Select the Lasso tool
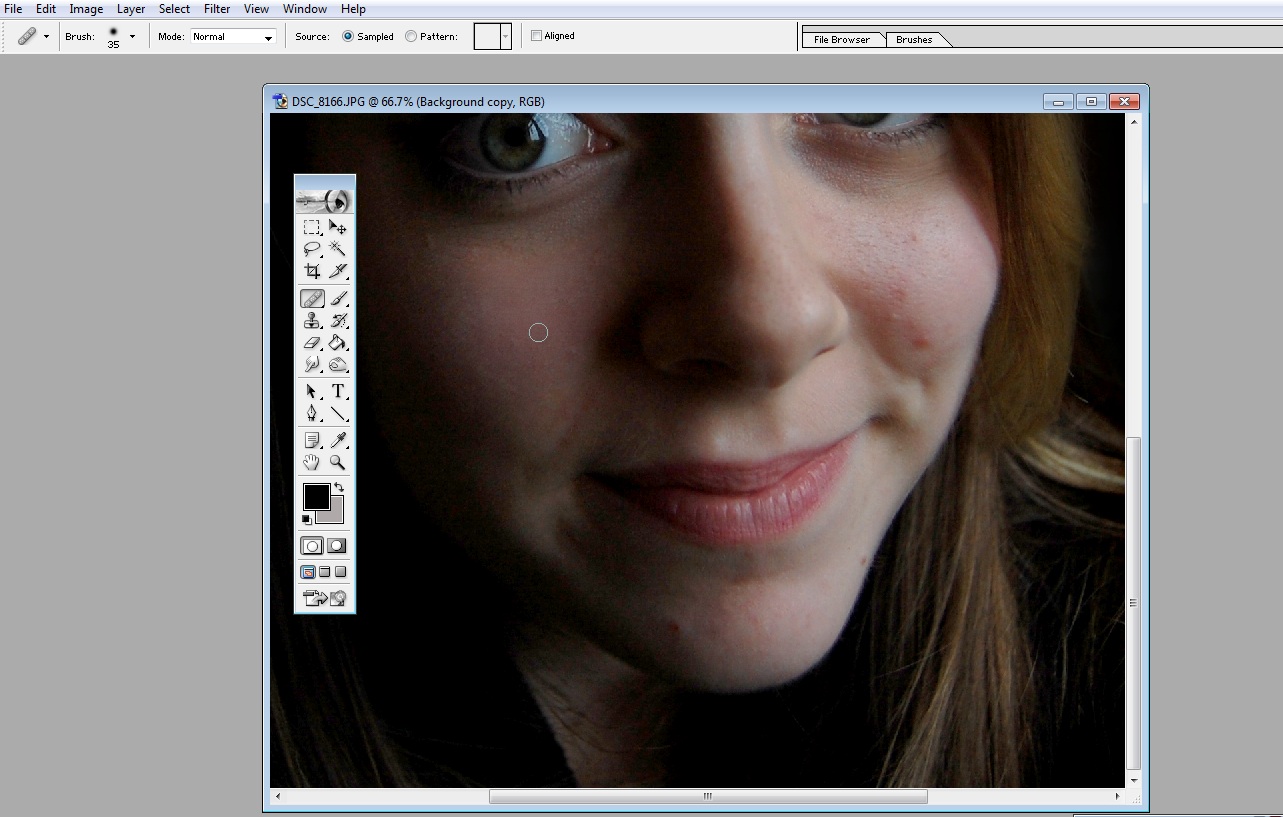This screenshot has width=1283, height=817. click(312, 249)
